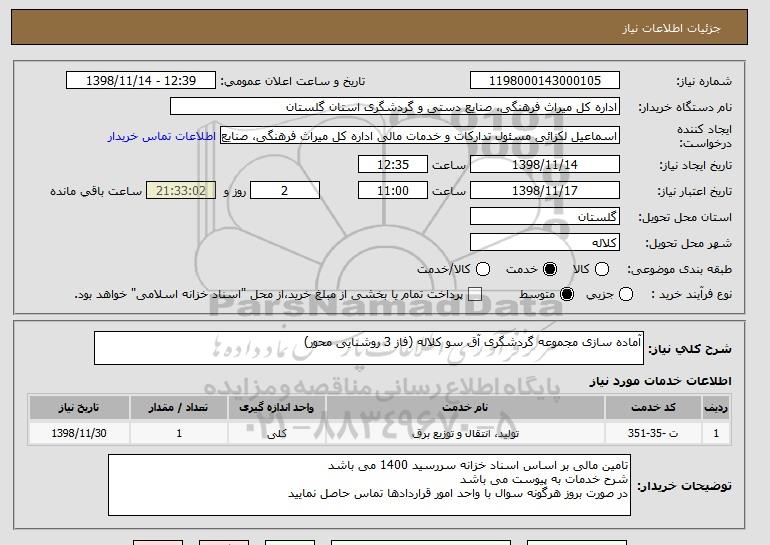Viewport: 770px width, 545px height.
Task: Click the validity date field 1398/11/17
Action: click(x=545, y=191)
